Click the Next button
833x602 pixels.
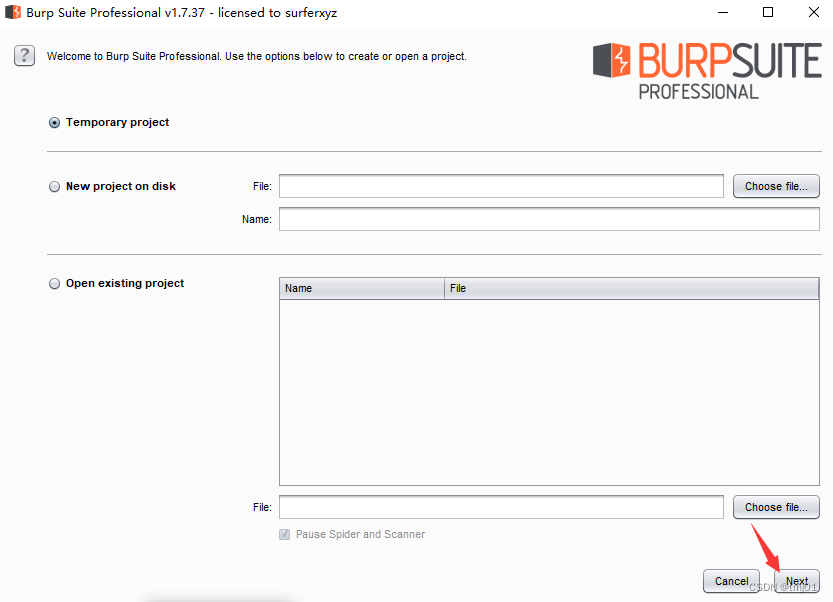tap(797, 581)
